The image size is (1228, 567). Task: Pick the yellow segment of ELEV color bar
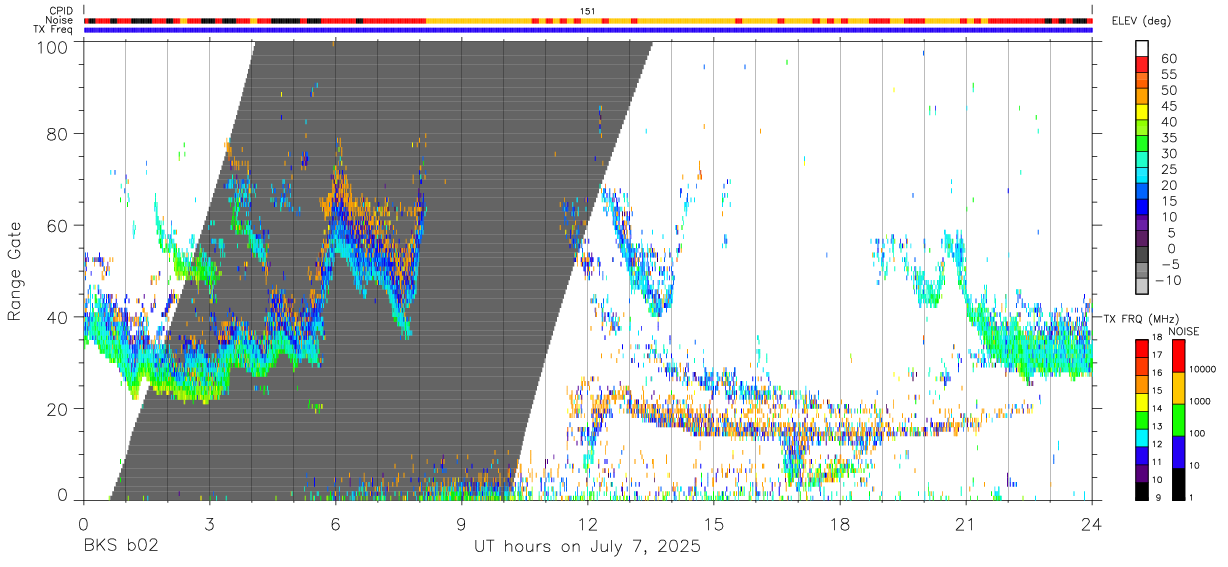(x=1141, y=111)
